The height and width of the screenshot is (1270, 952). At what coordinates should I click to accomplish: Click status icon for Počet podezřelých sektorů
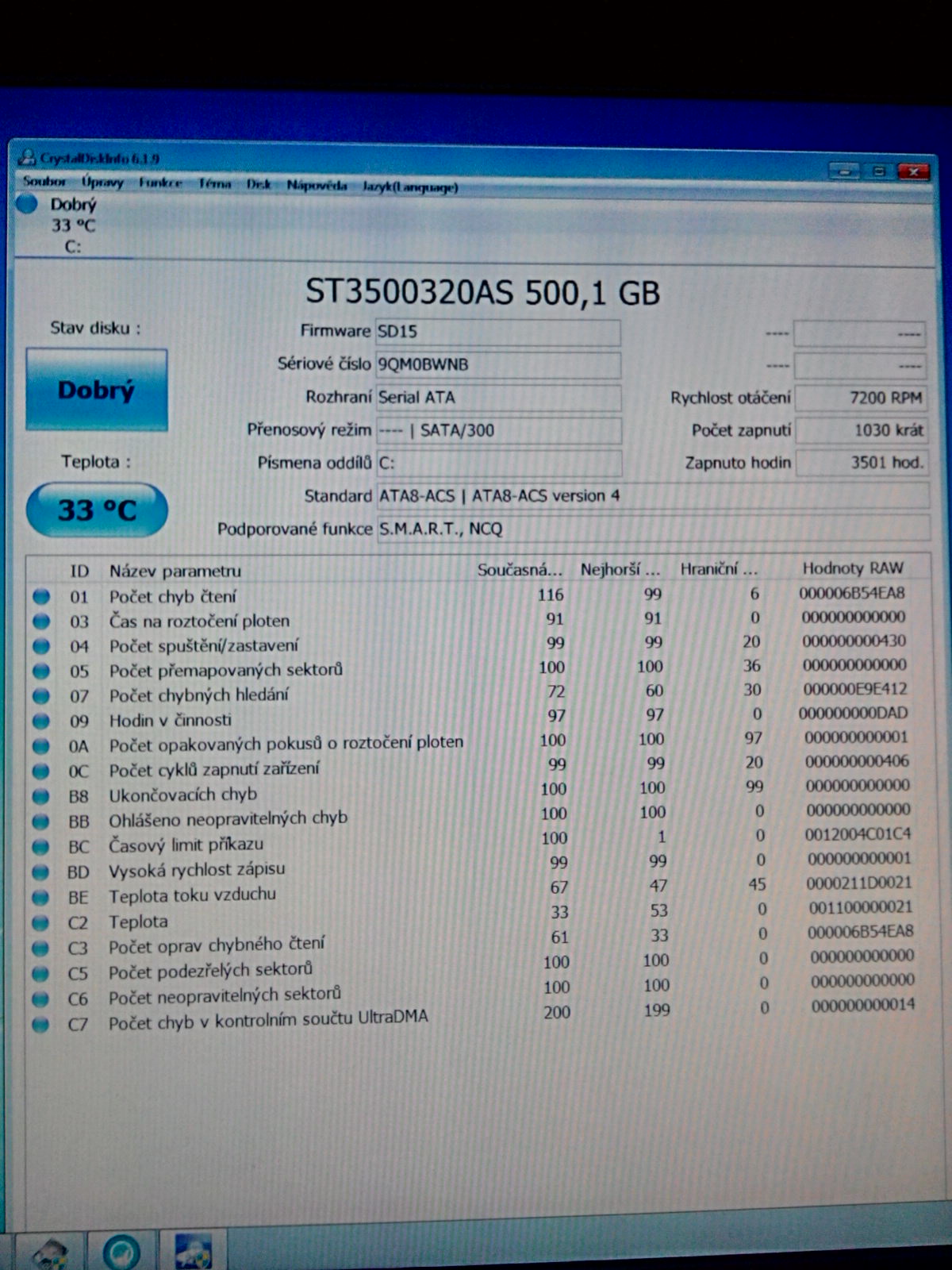[x=40, y=974]
